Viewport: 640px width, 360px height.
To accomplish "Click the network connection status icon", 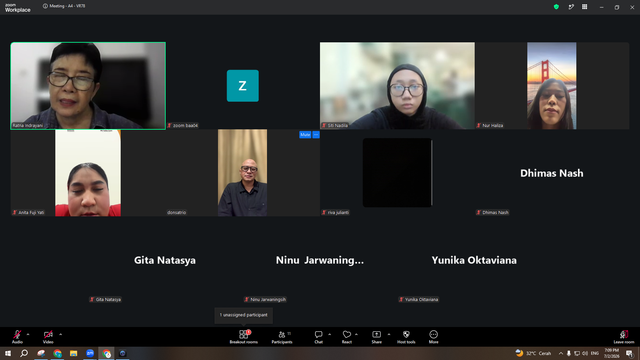I will 571,7.
